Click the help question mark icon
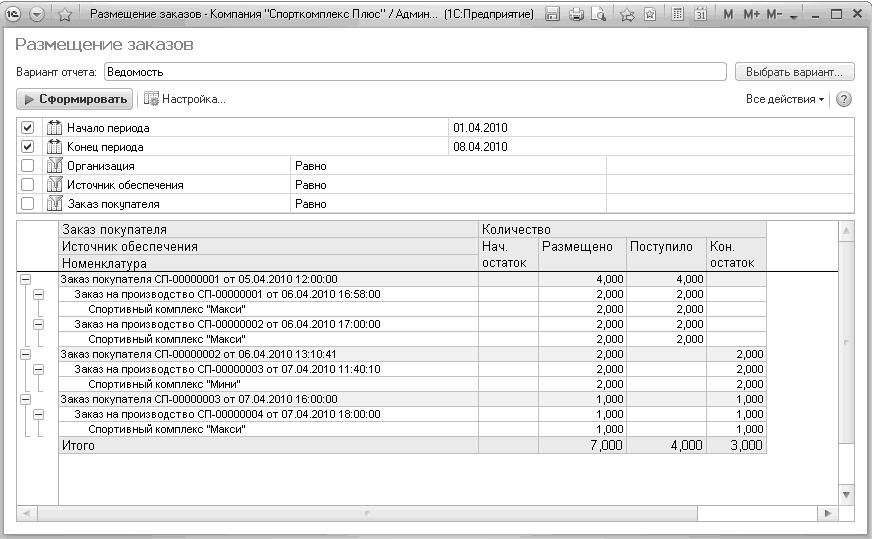872x539 pixels. point(844,99)
